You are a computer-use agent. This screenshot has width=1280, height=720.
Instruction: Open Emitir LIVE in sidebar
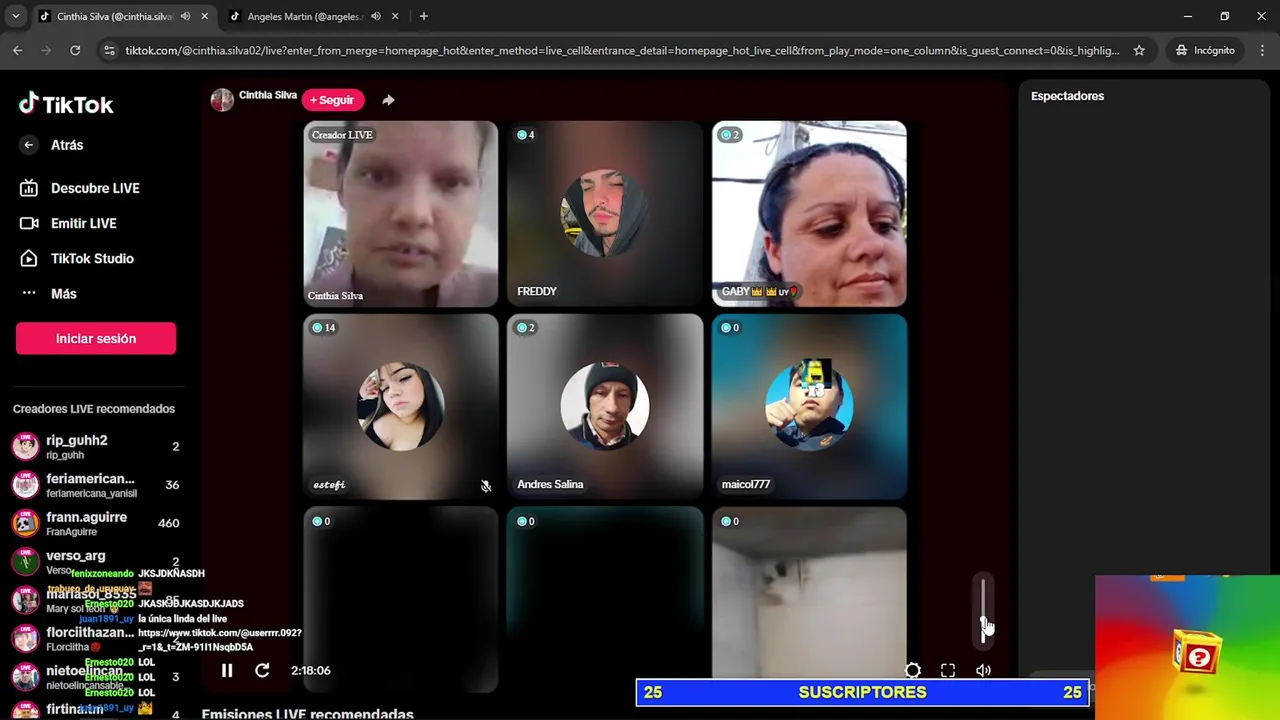[x=83, y=223]
